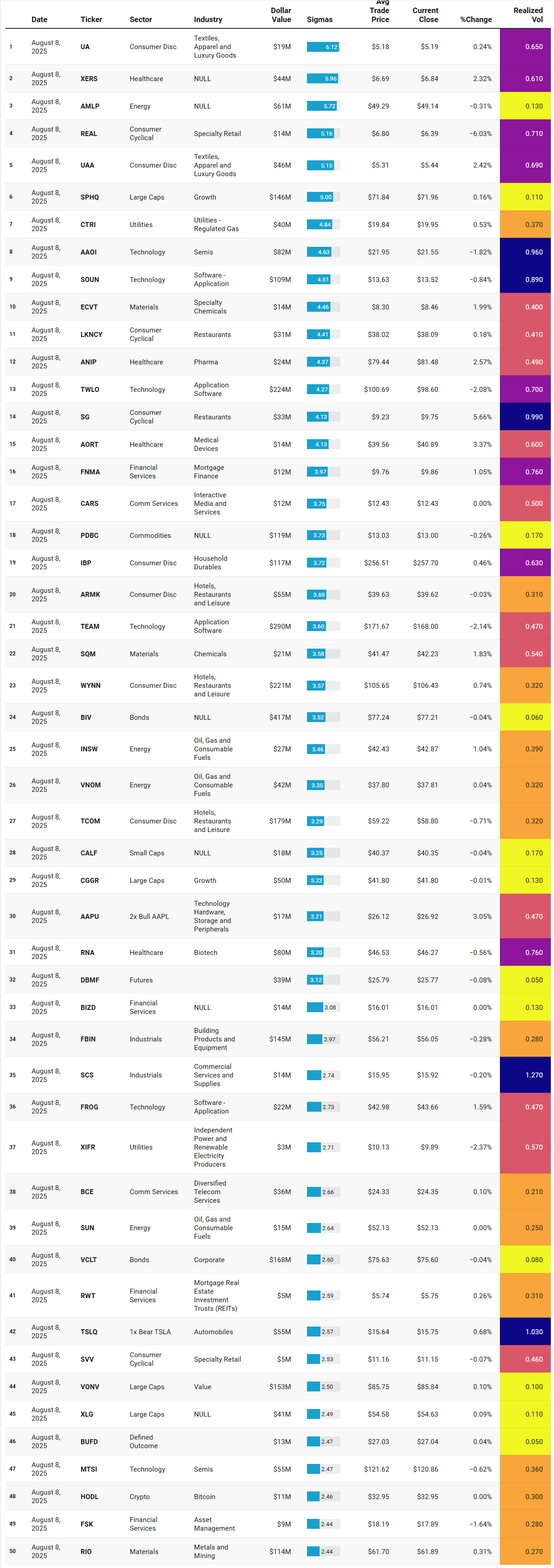Click the $120.86 current close for MTSI

(426, 1469)
